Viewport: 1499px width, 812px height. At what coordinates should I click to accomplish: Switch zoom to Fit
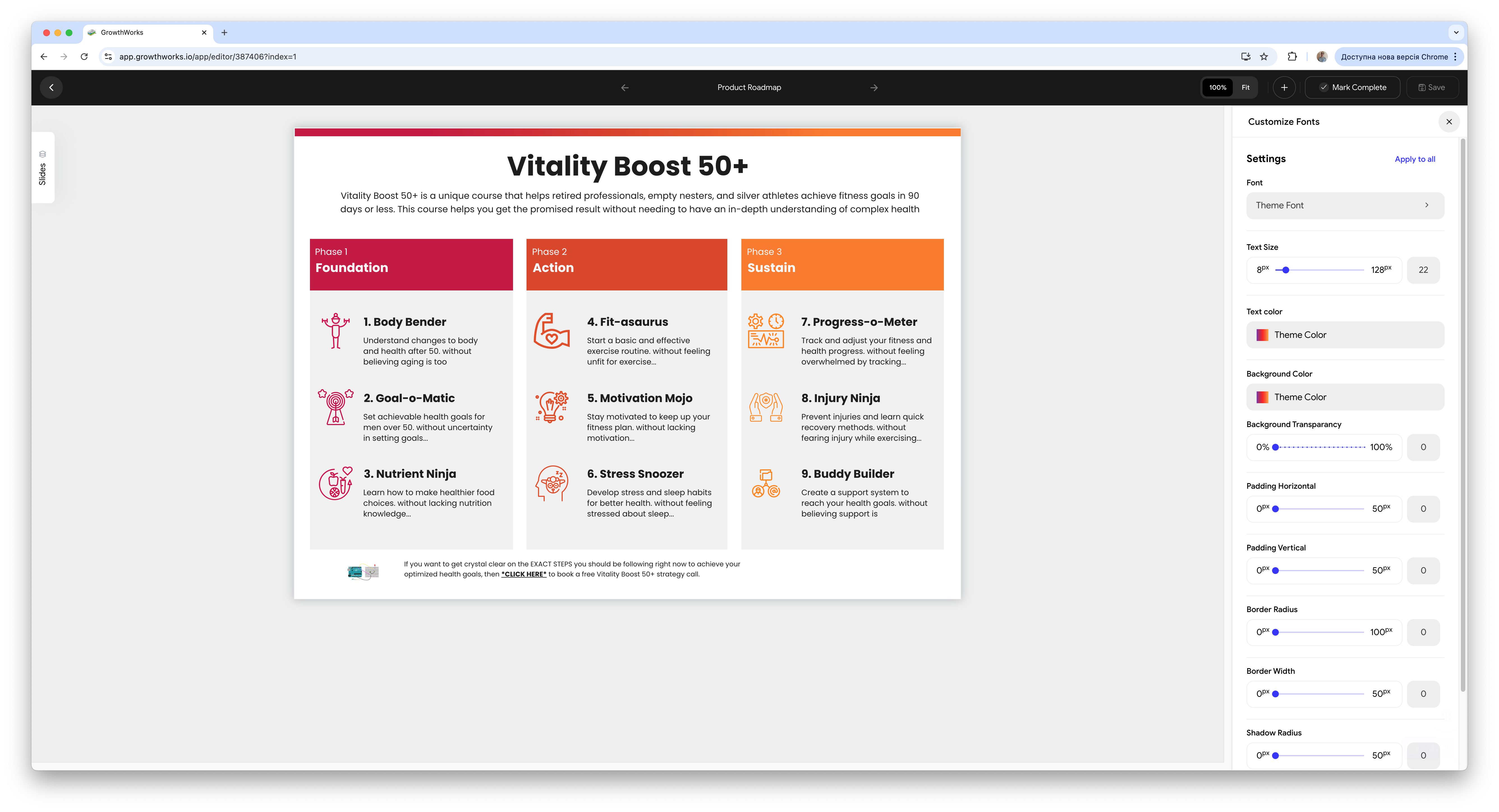tap(1245, 87)
